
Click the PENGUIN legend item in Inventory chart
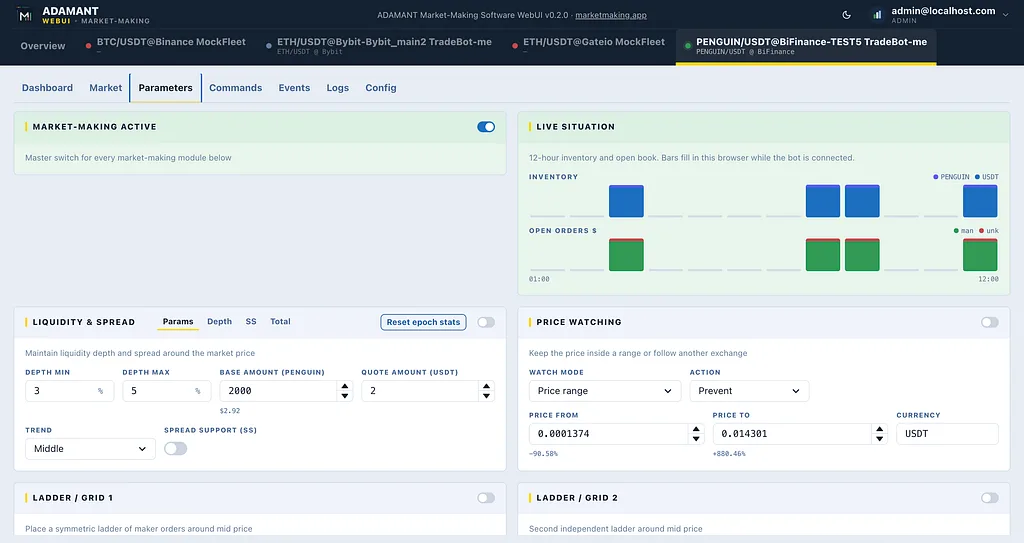(951, 177)
